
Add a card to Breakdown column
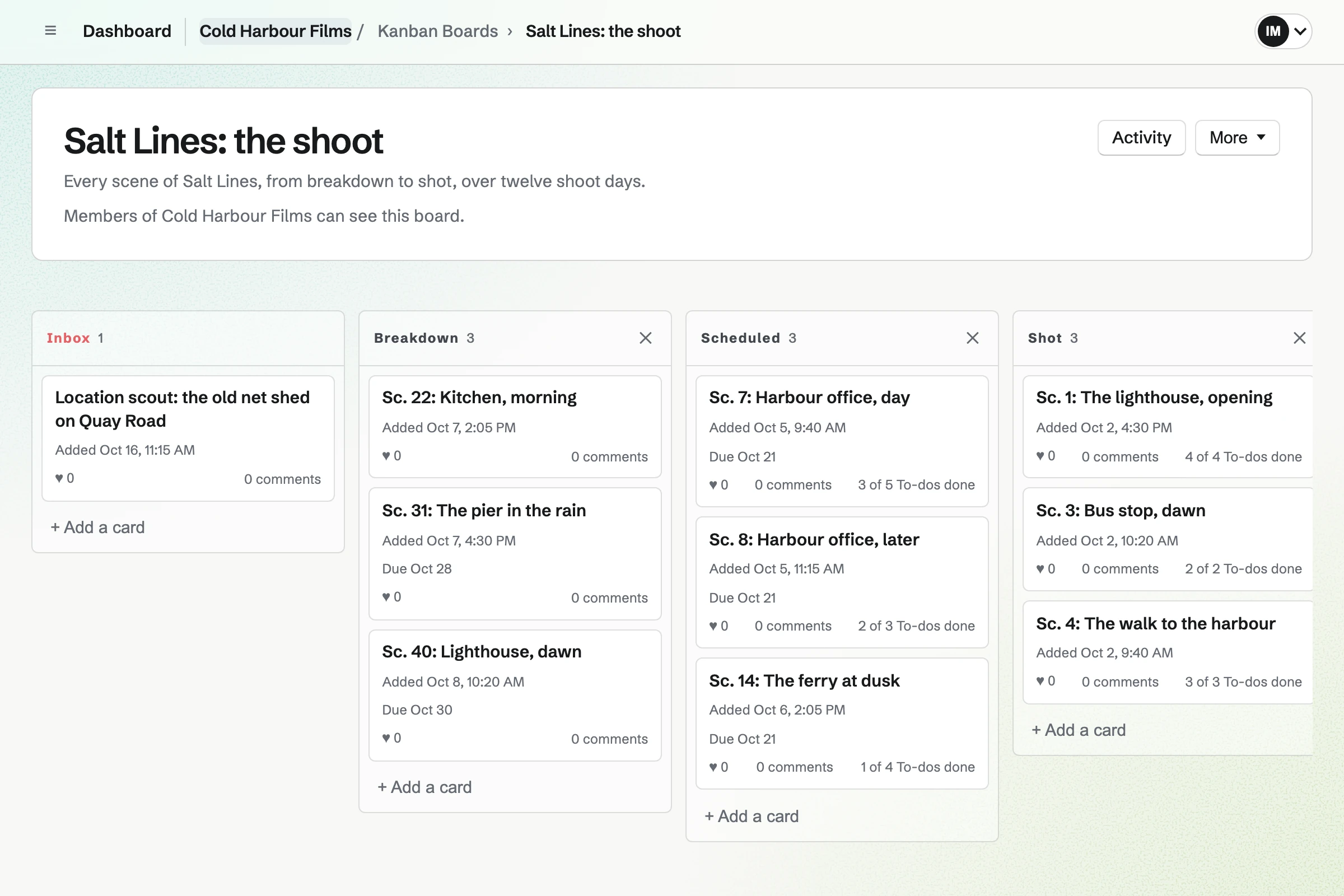[424, 787]
